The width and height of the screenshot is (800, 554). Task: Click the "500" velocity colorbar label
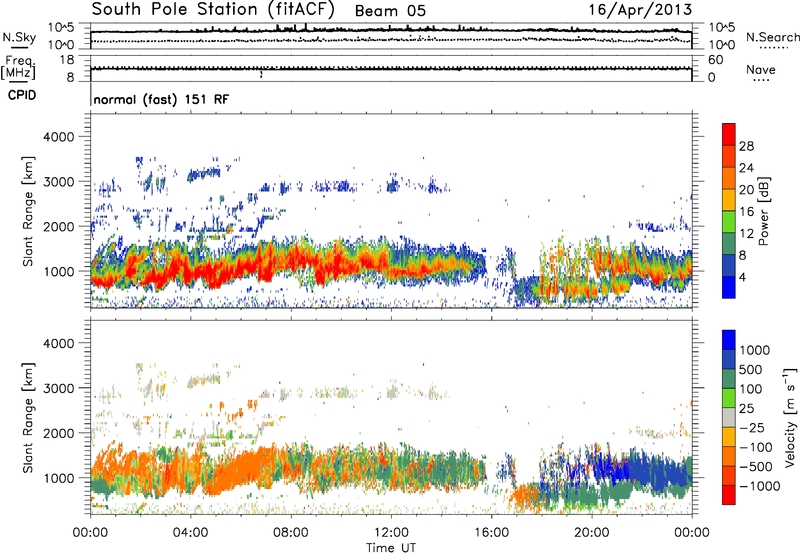pyautogui.click(x=750, y=369)
